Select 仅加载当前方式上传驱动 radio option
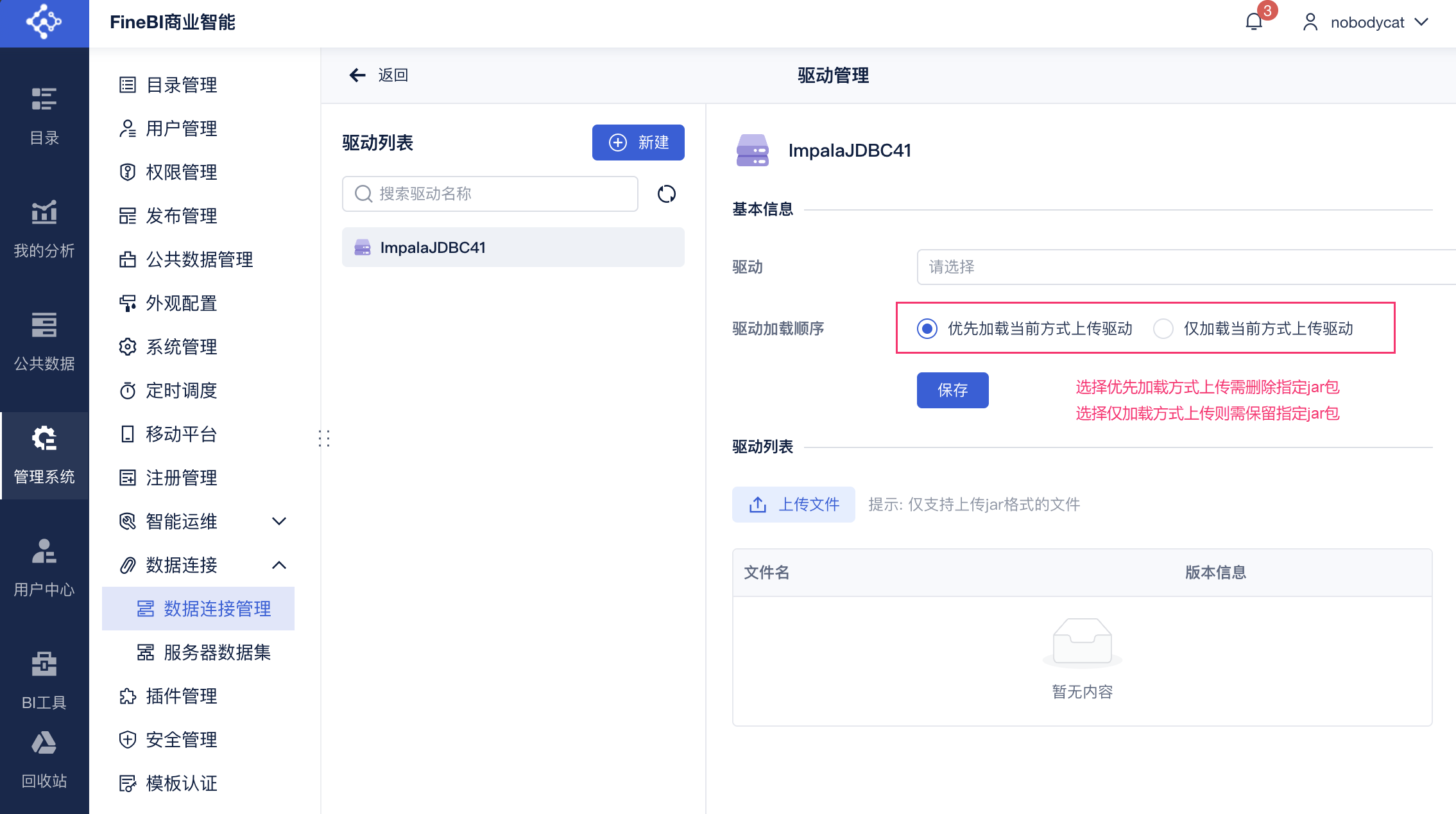The height and width of the screenshot is (814, 1456). point(1163,329)
